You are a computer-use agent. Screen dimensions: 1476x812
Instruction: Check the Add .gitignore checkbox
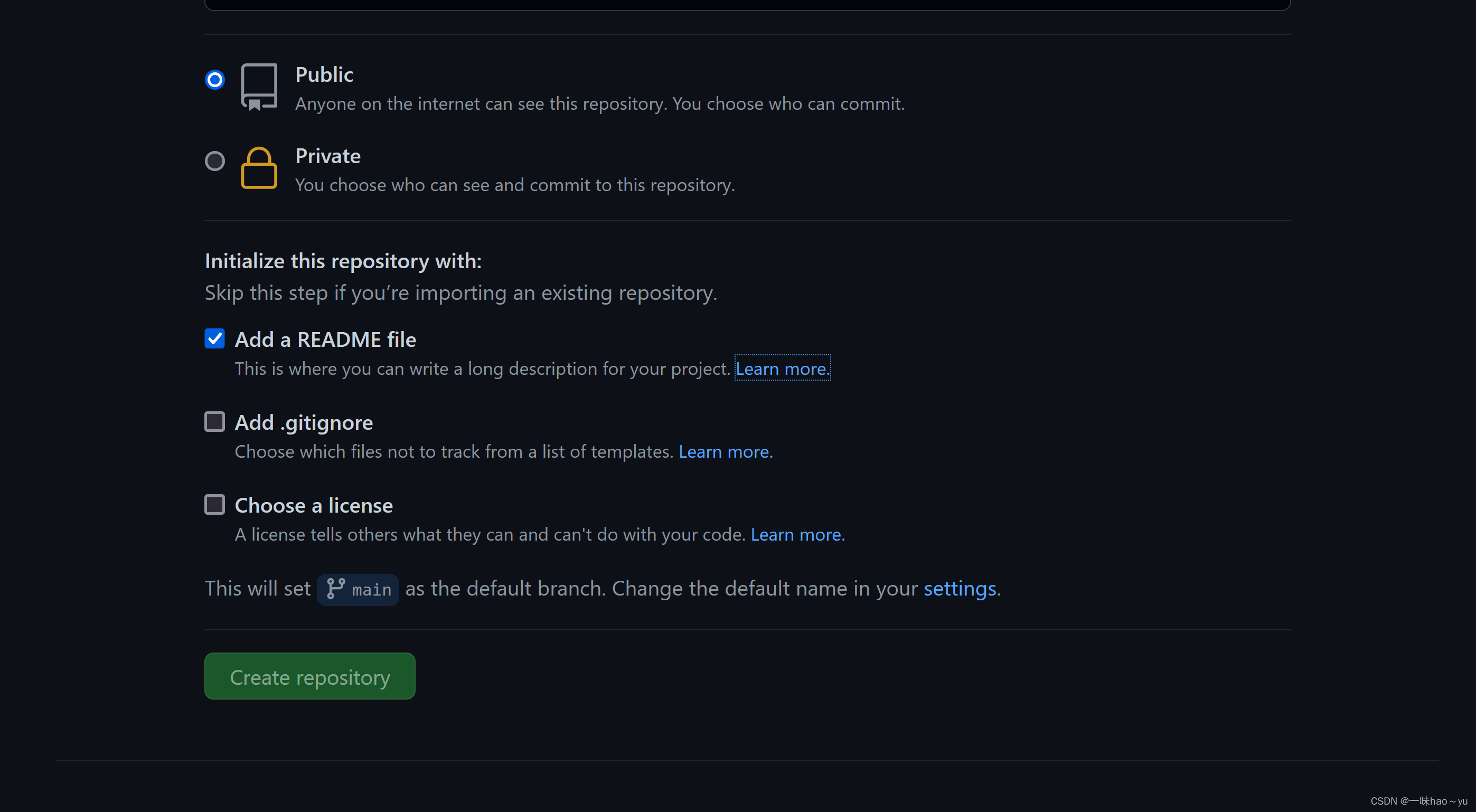tap(215, 422)
